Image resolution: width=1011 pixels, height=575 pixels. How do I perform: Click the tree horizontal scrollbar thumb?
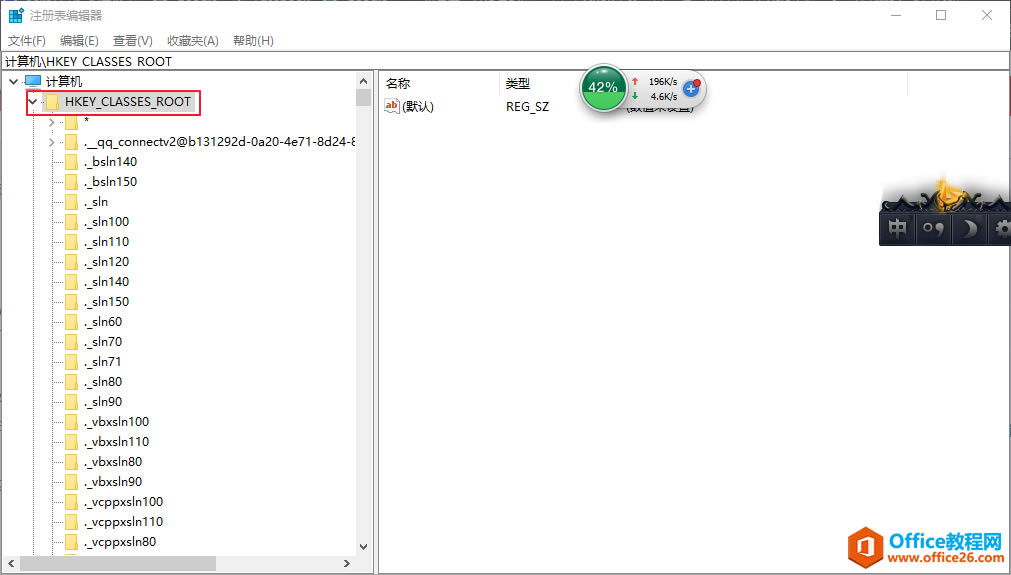tap(118, 563)
